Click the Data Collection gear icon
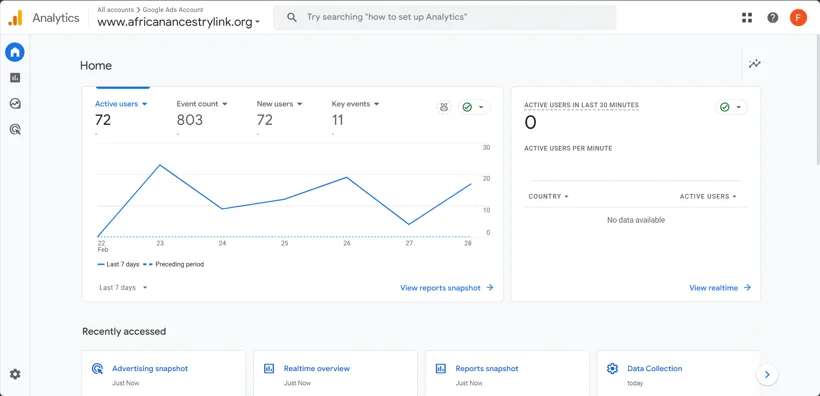Screen dimensions: 820x396 pyautogui.click(x=612, y=368)
